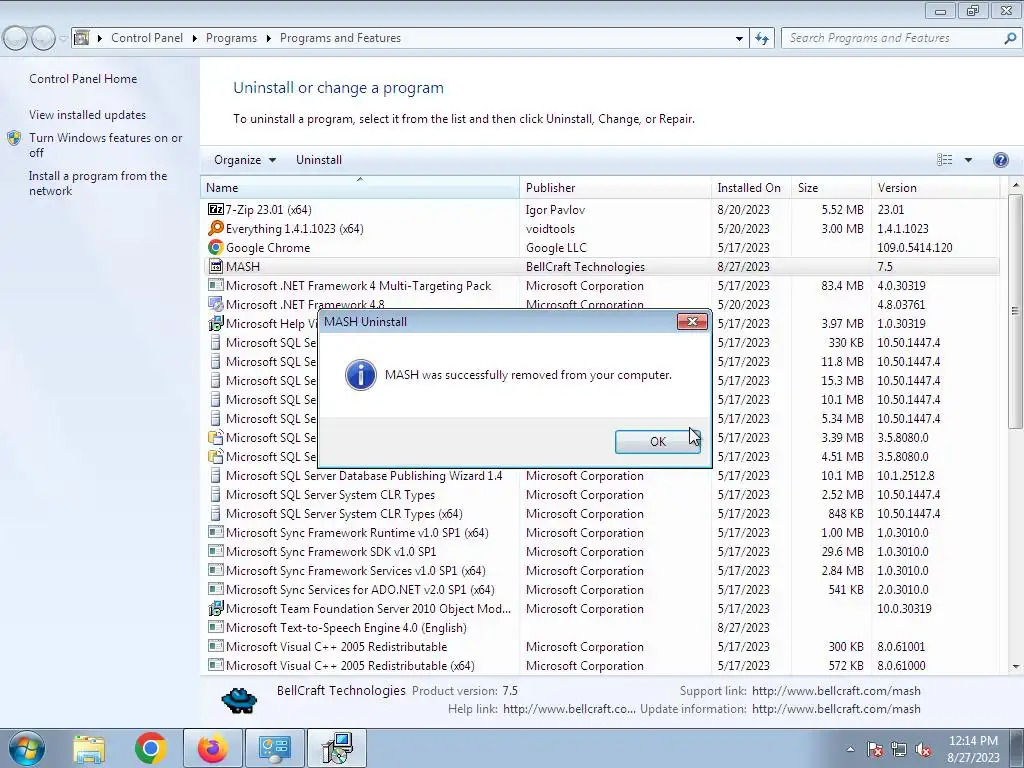Image resolution: width=1024 pixels, height=768 pixels.
Task: Click the shield icon for Windows features
Action: click(x=14, y=138)
